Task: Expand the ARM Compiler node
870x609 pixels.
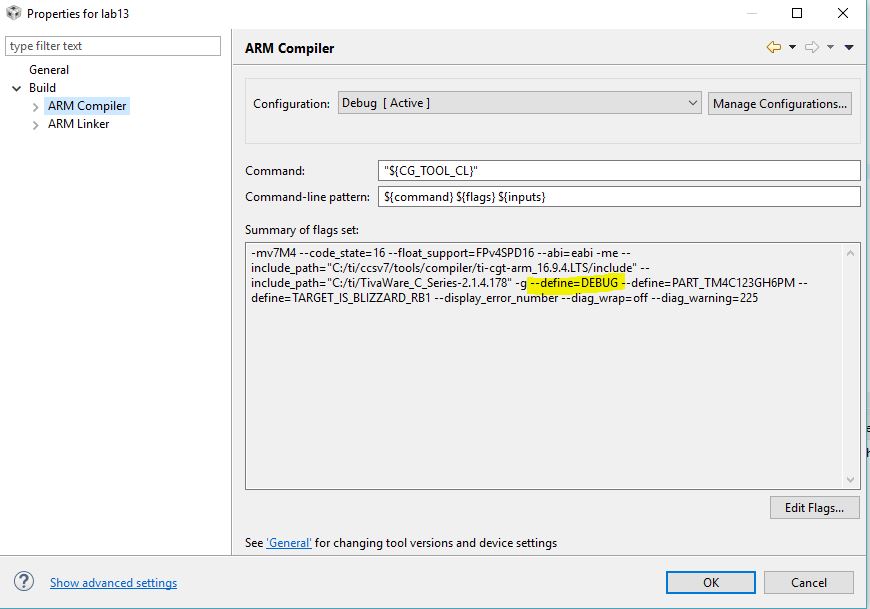Action: click(x=36, y=106)
